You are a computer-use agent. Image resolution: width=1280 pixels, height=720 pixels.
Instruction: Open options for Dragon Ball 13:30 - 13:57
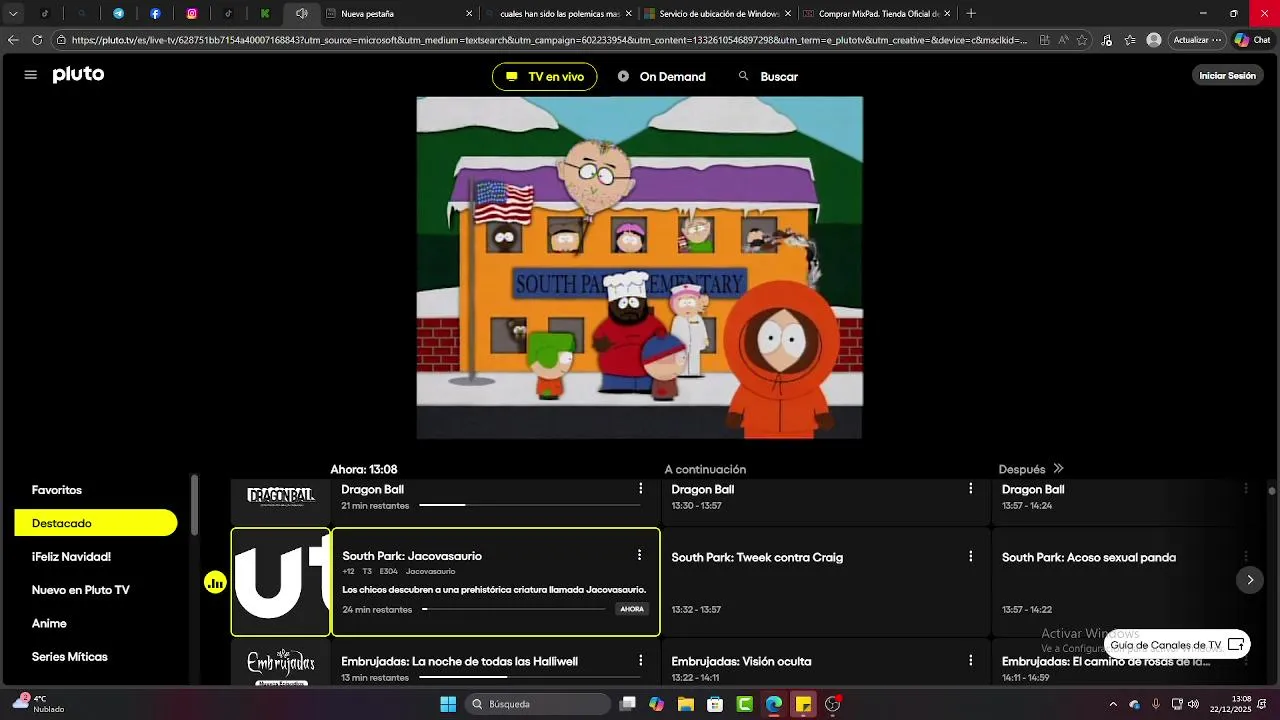pyautogui.click(x=970, y=489)
